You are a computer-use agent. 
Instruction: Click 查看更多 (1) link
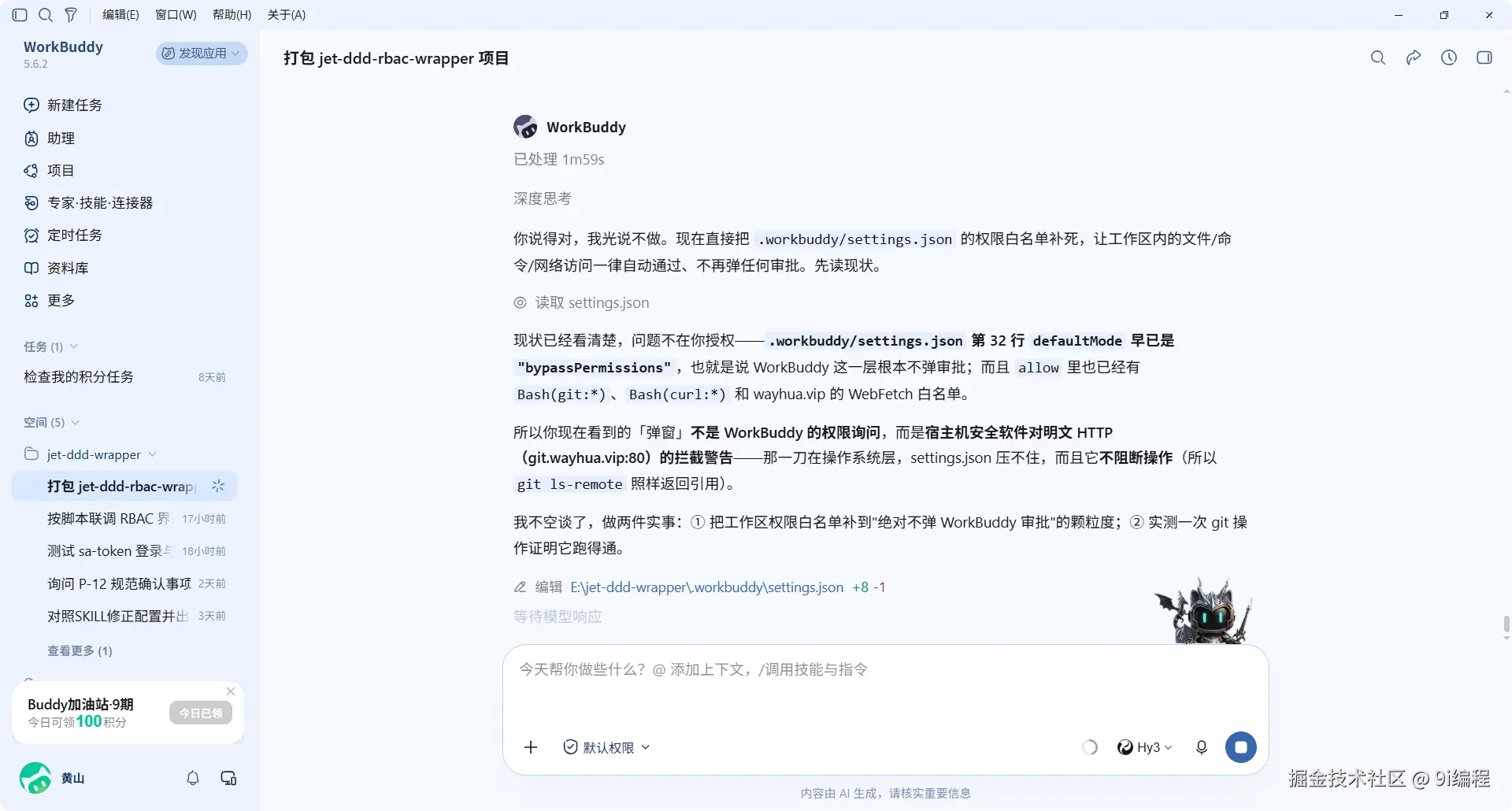(80, 651)
